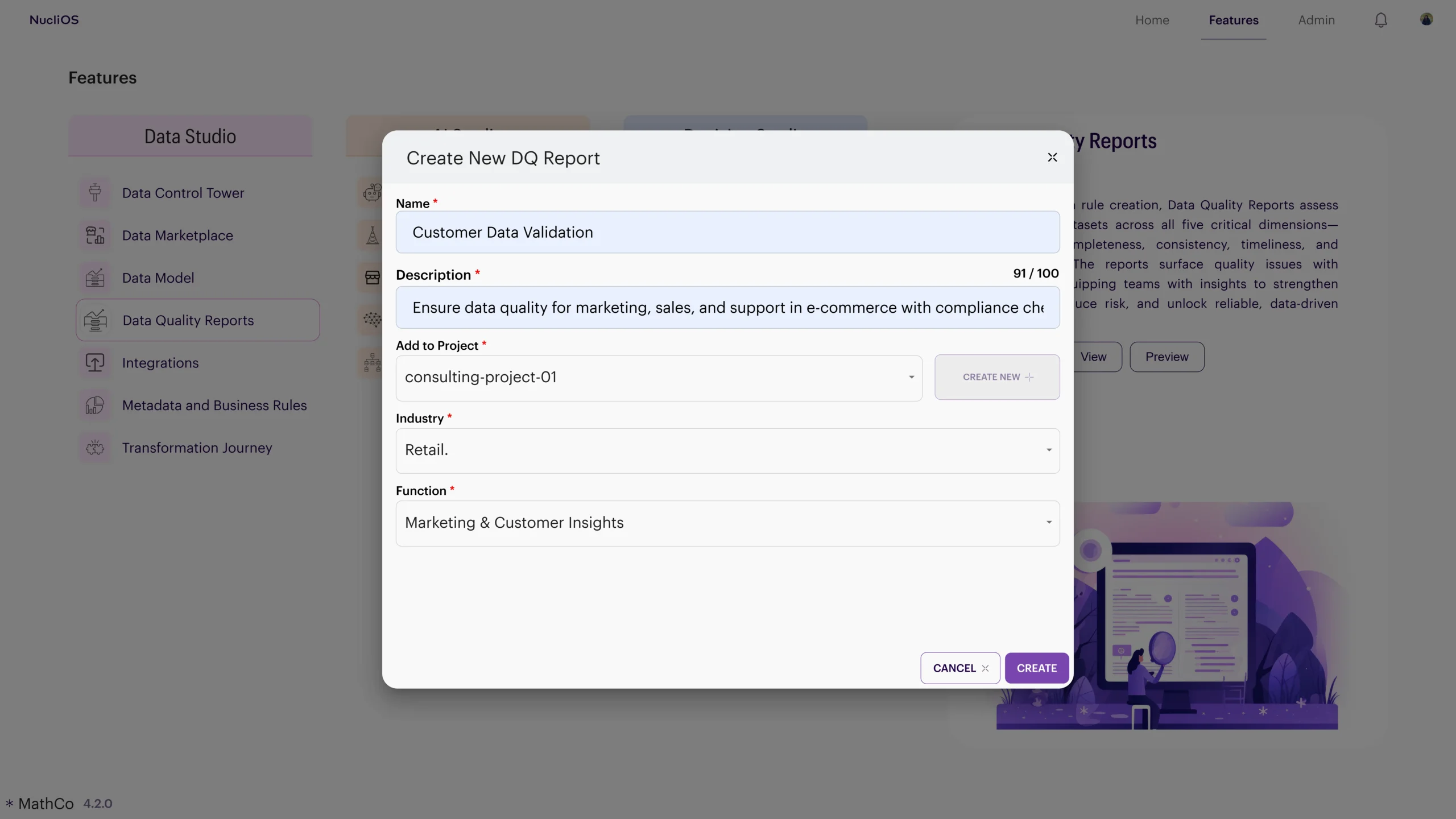Go to the Home tab
The width and height of the screenshot is (1456, 819).
click(x=1152, y=20)
